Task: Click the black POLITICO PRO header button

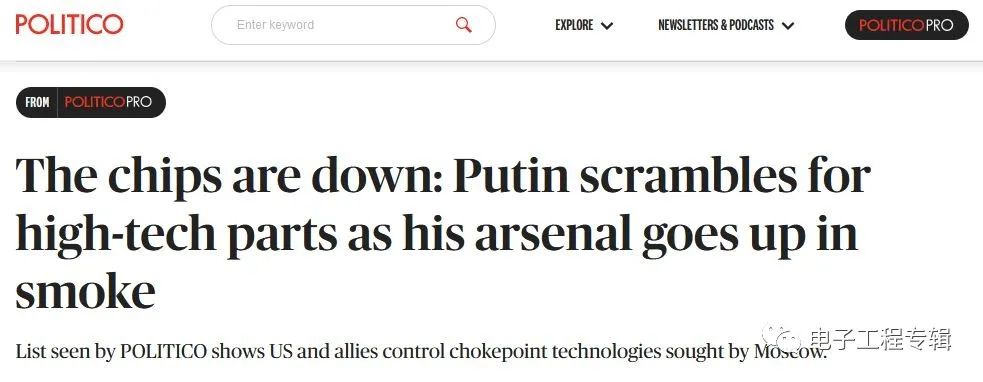Action: 907,25
